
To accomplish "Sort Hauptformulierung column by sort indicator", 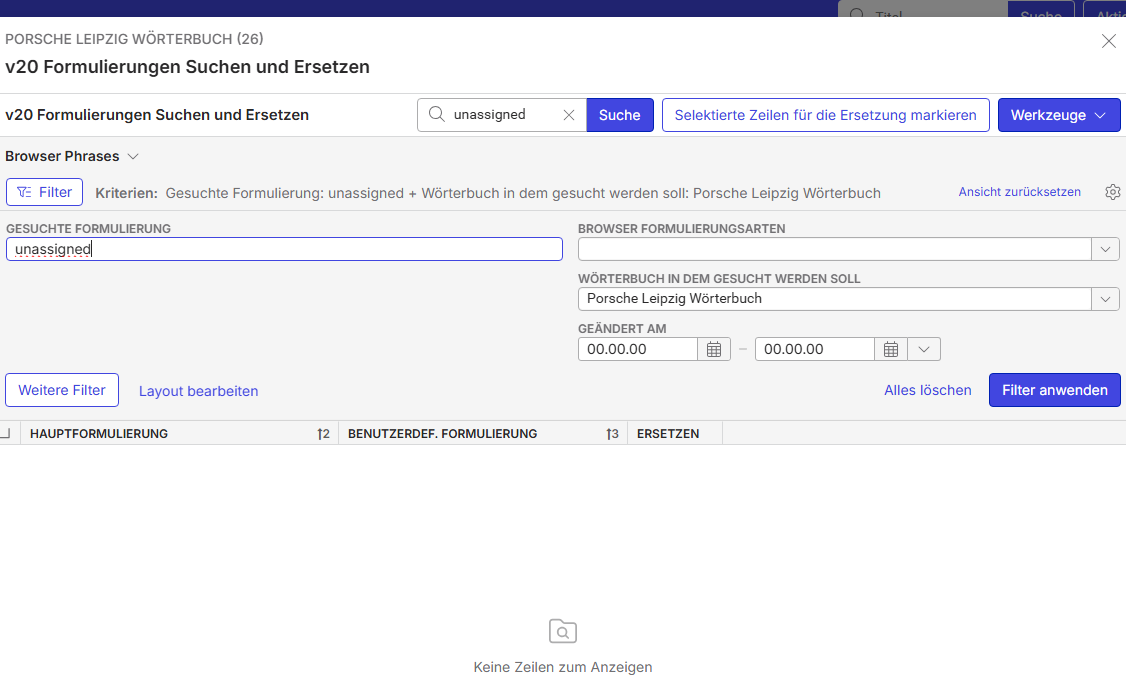I will coord(323,434).
